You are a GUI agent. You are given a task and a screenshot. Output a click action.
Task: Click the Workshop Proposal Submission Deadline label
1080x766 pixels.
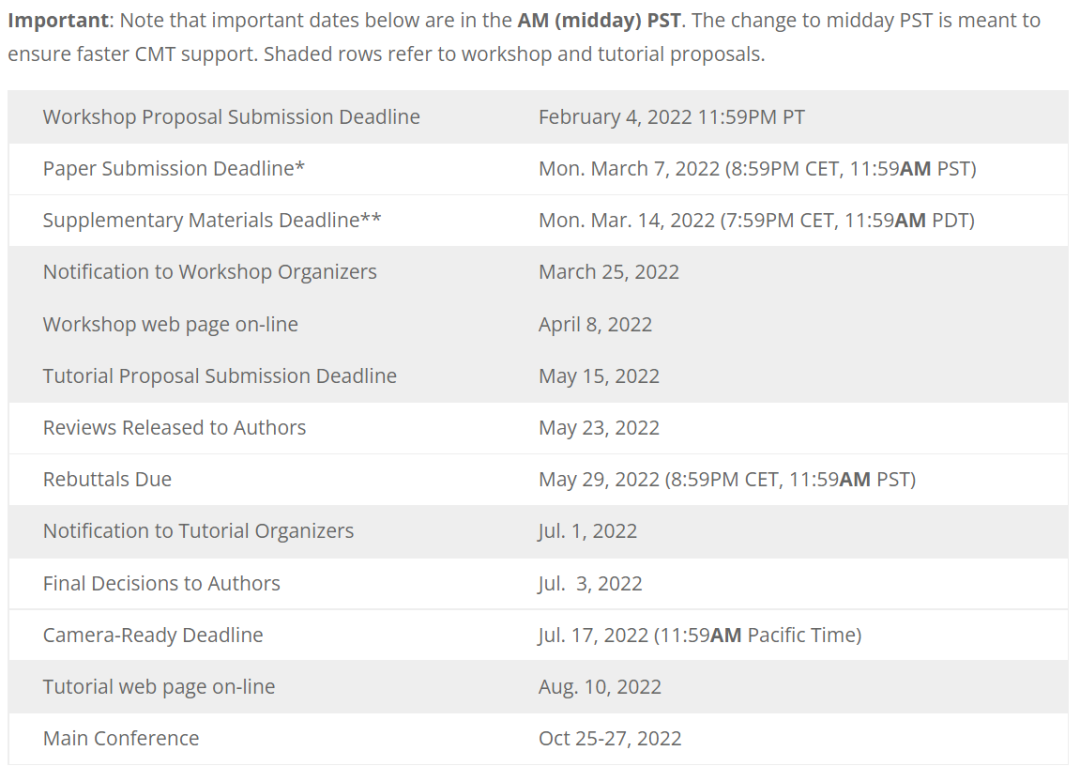pyautogui.click(x=231, y=117)
